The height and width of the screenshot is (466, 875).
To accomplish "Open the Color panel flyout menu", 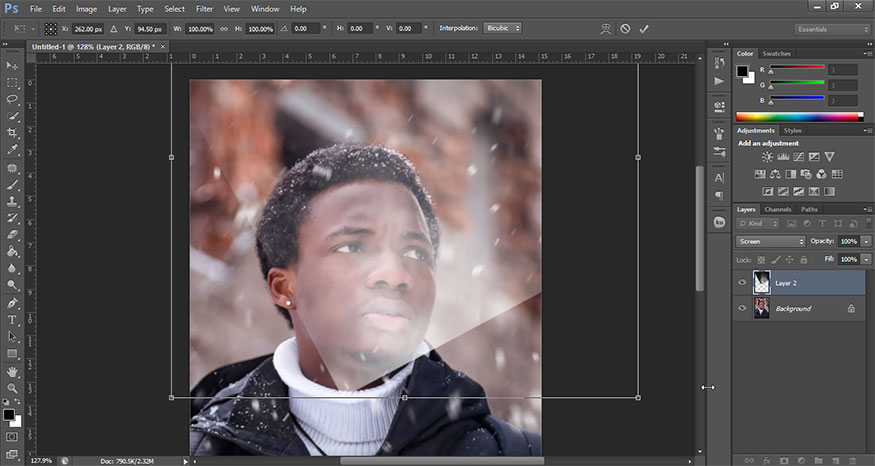I will click(867, 54).
